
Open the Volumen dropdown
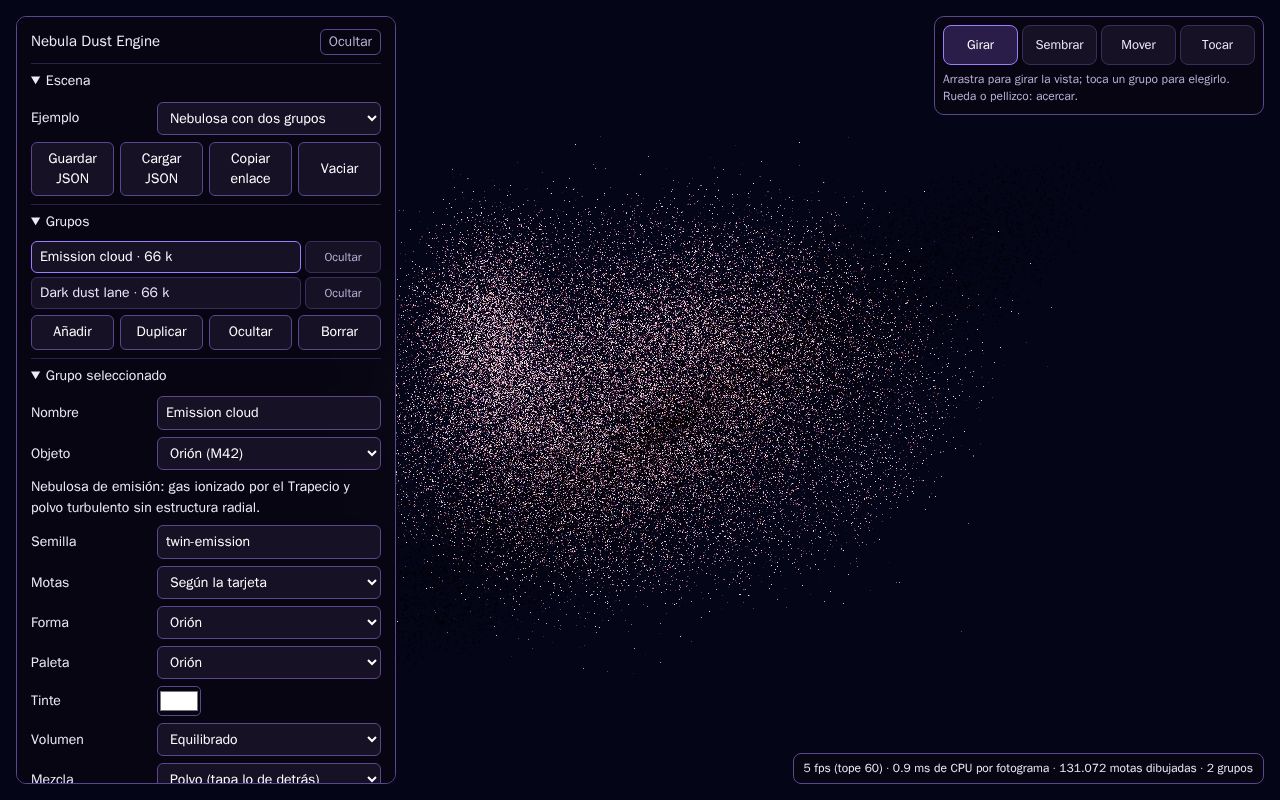click(269, 739)
